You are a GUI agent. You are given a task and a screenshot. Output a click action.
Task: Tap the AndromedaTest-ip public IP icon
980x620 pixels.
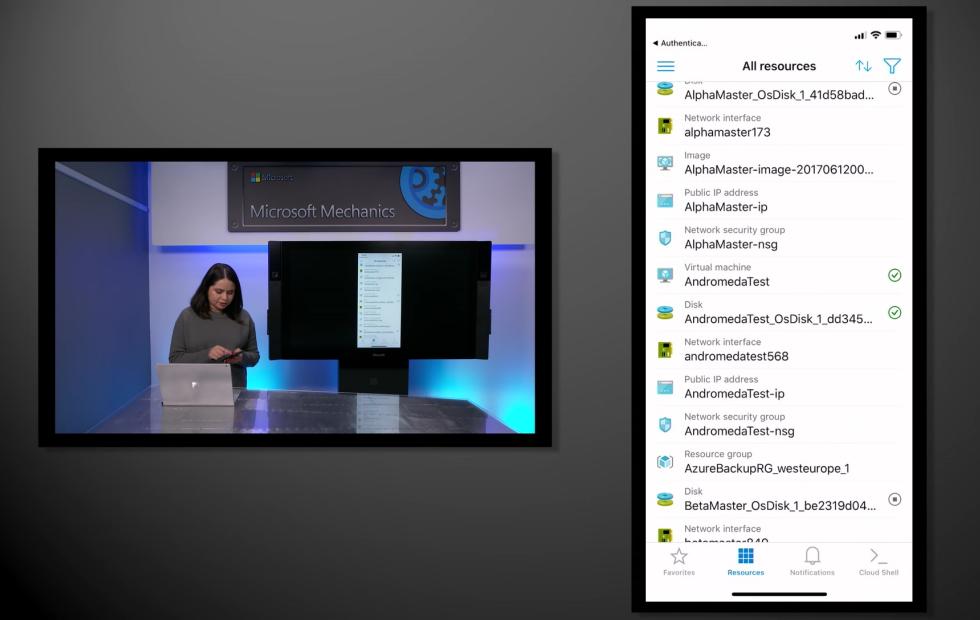665,387
